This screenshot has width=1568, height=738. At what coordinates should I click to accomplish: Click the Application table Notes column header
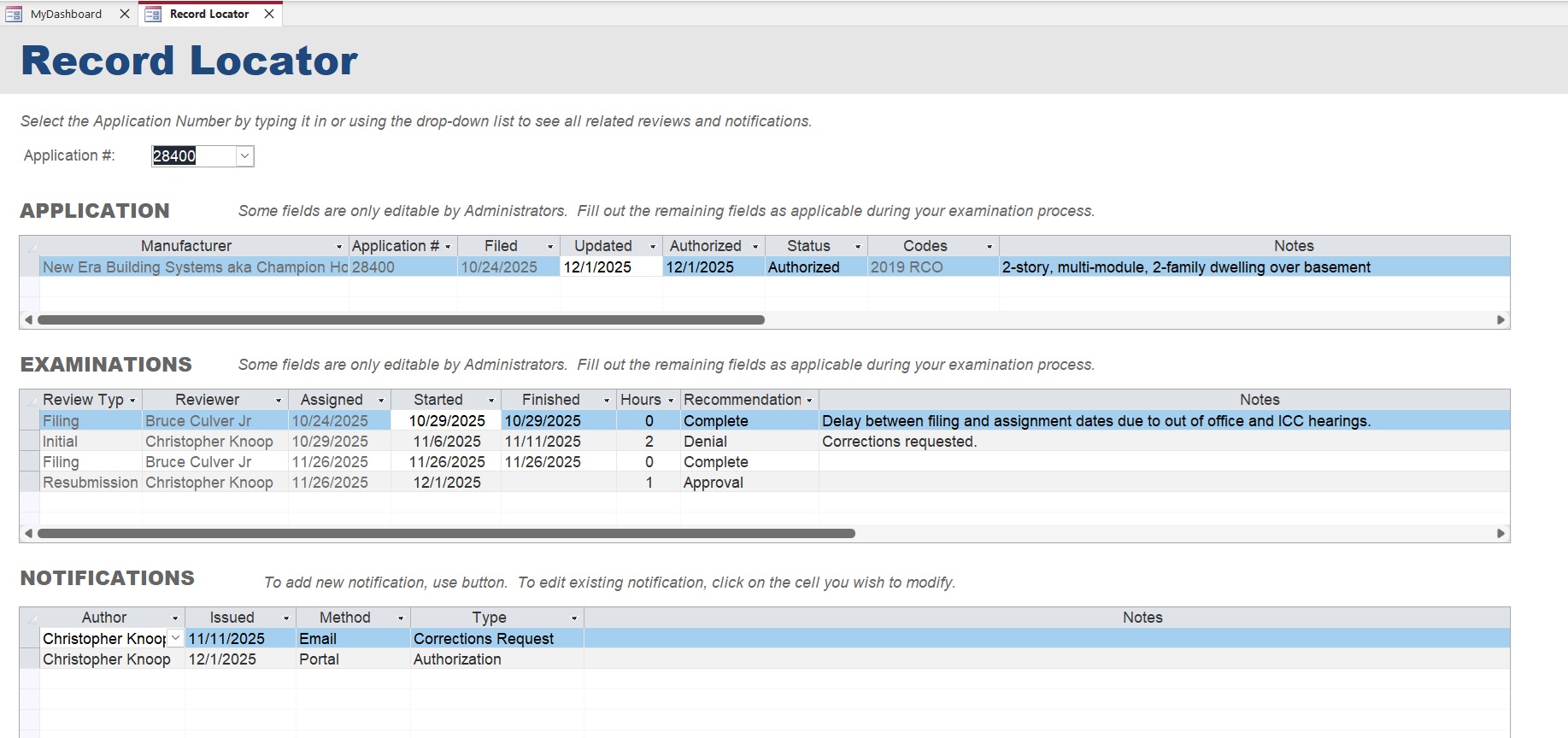pyautogui.click(x=1254, y=246)
